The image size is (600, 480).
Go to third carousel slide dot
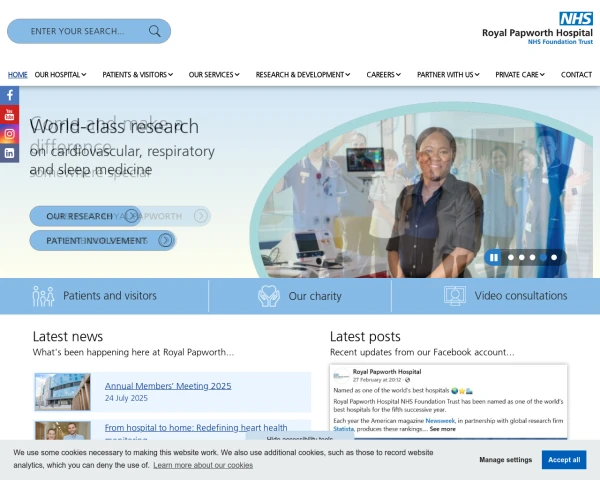532,258
